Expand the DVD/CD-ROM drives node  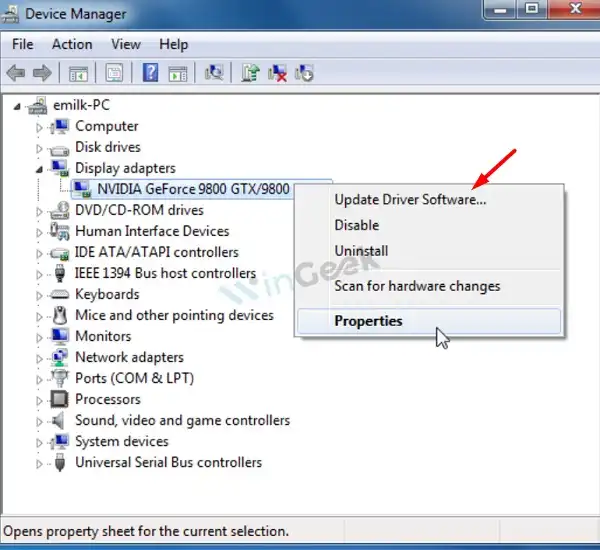tap(39, 212)
